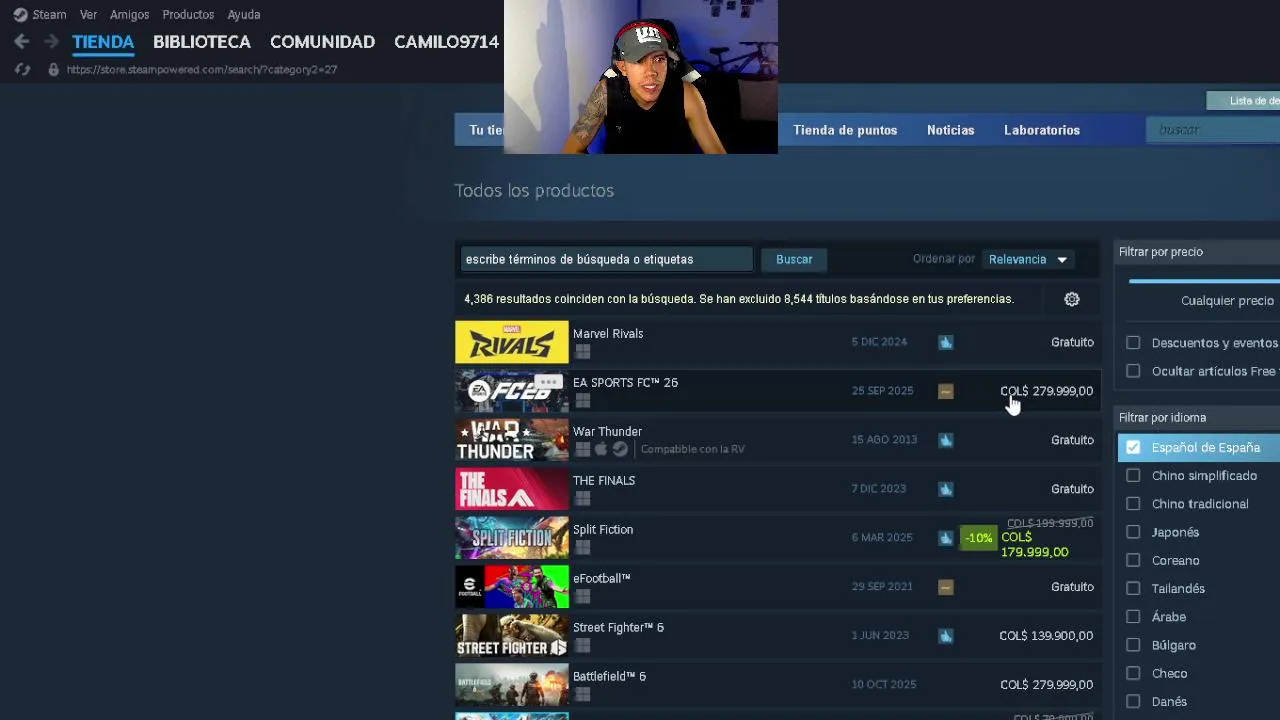Open Split Fiction game thumbnail
1280x720 pixels.
click(512, 538)
